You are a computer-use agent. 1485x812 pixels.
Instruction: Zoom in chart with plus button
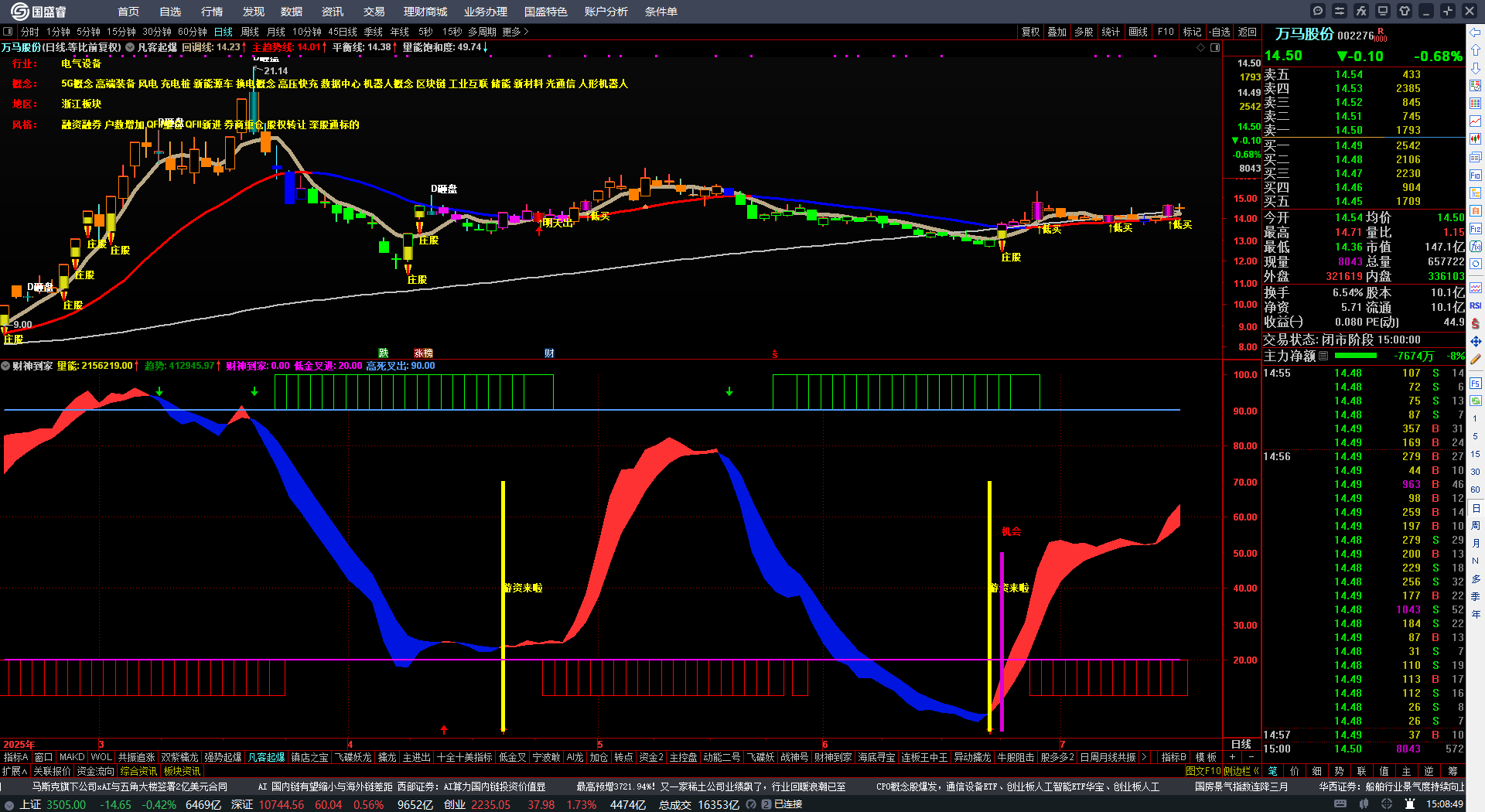[1232, 757]
